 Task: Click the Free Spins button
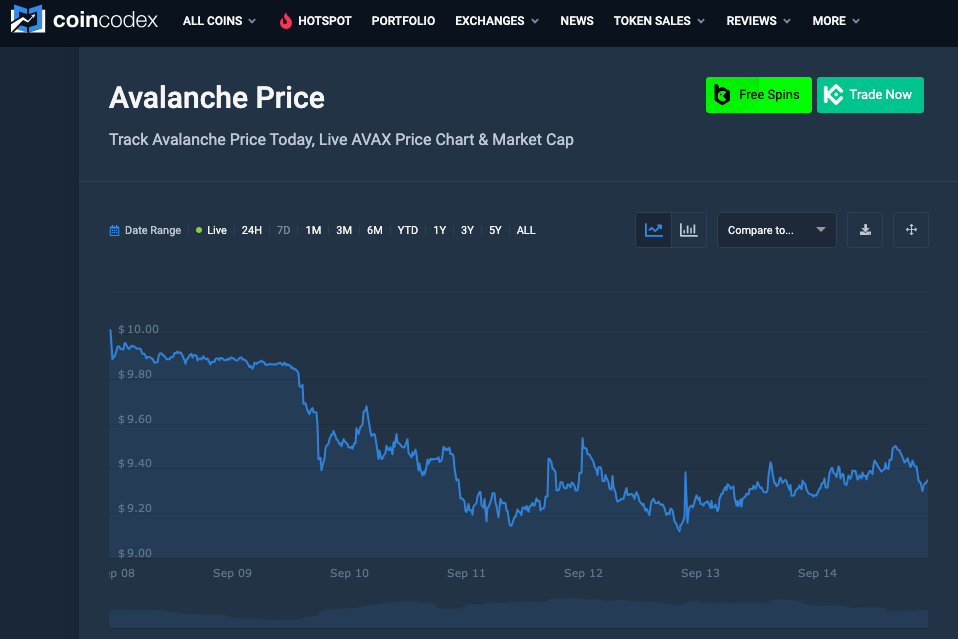759,95
